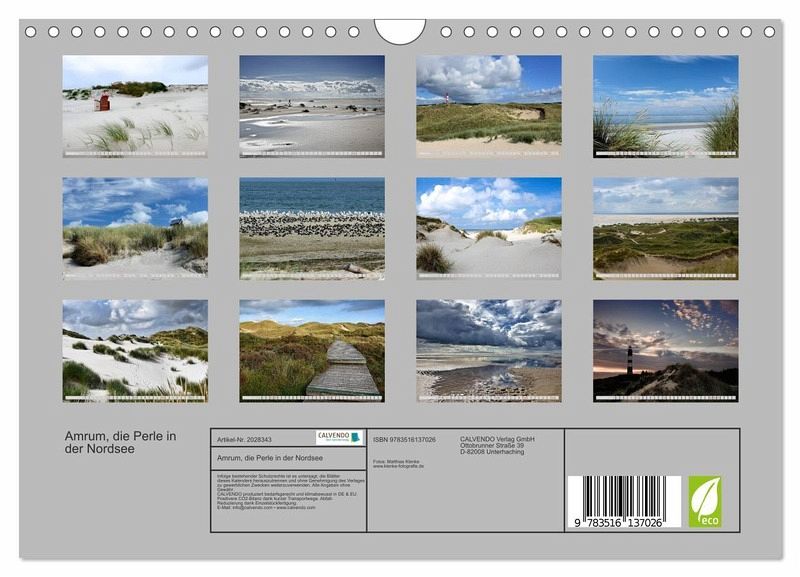Screen dimensions: 800x577
Task: Click the number '9 783516 137026' under the barcode
Action: (618, 523)
